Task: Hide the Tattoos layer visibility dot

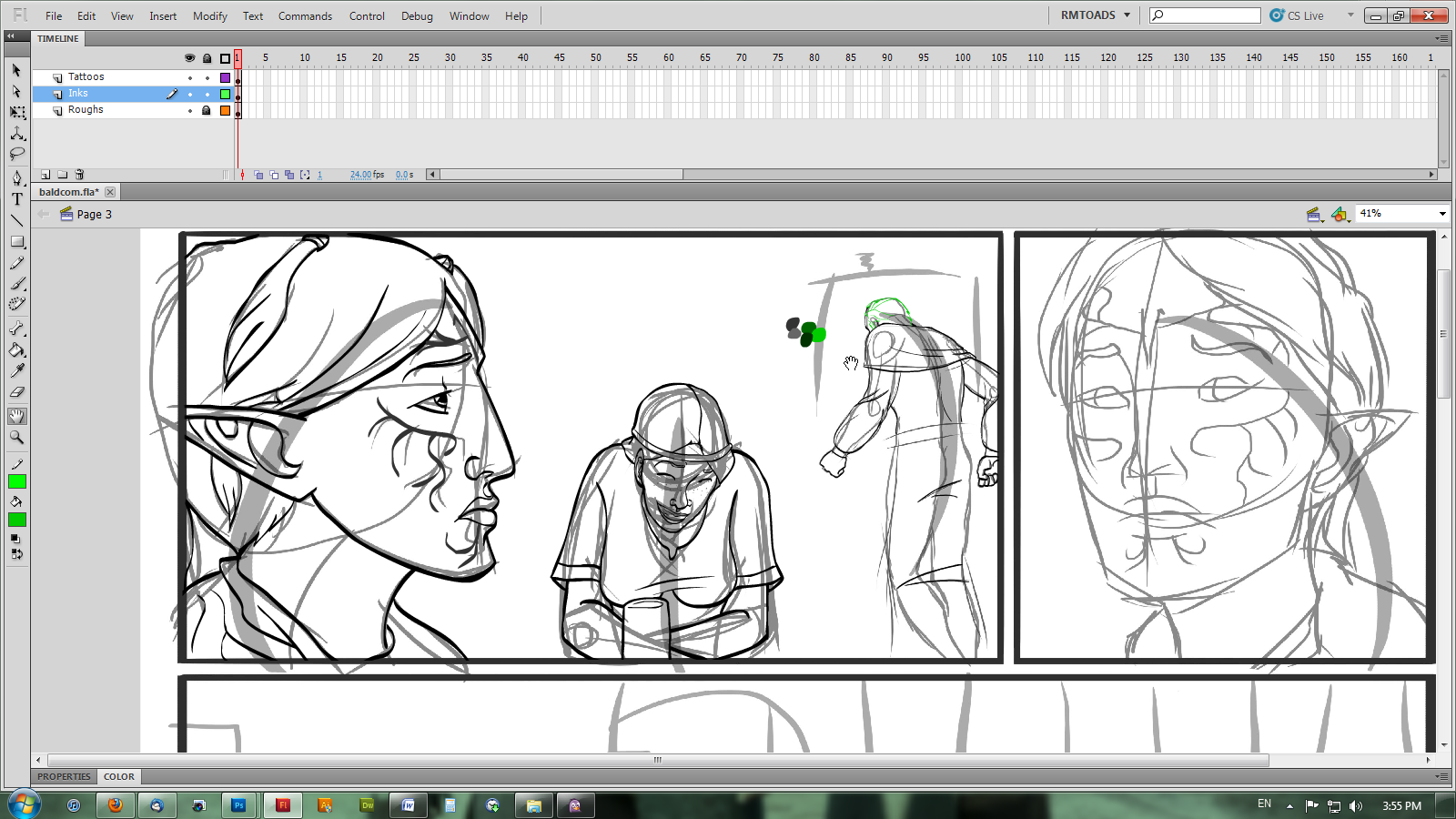Action: click(x=190, y=77)
